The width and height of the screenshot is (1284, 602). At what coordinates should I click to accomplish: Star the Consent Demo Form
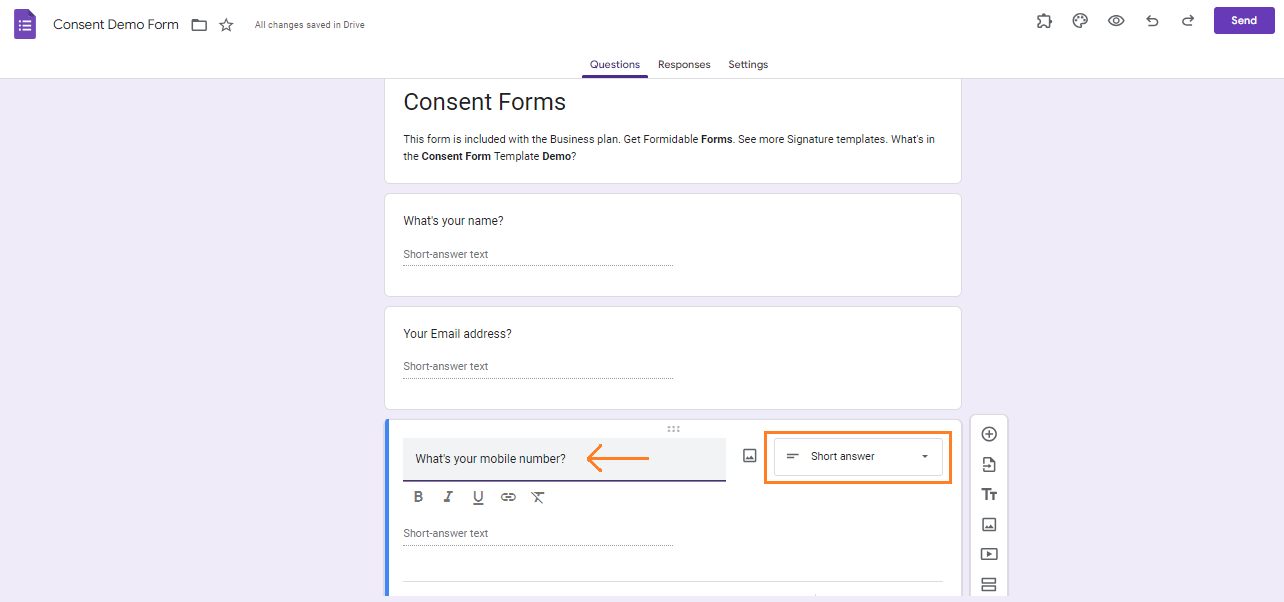coord(226,24)
